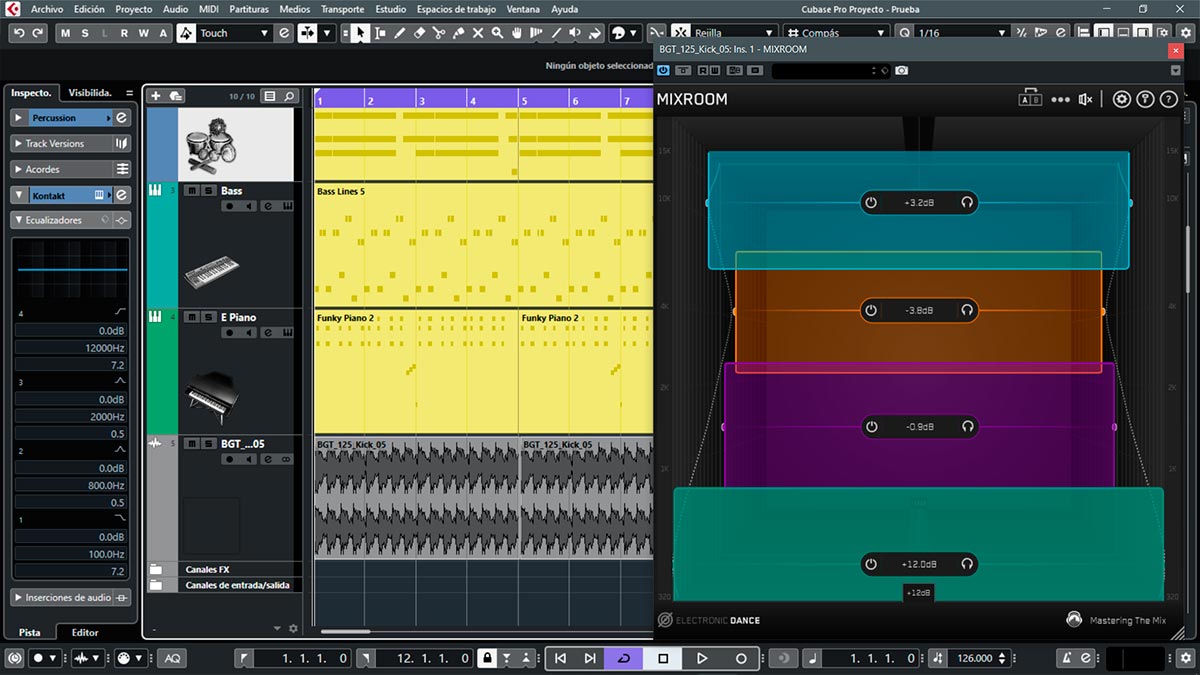This screenshot has height=675, width=1200.
Task: Solo the E Piano track
Action: click(x=208, y=317)
